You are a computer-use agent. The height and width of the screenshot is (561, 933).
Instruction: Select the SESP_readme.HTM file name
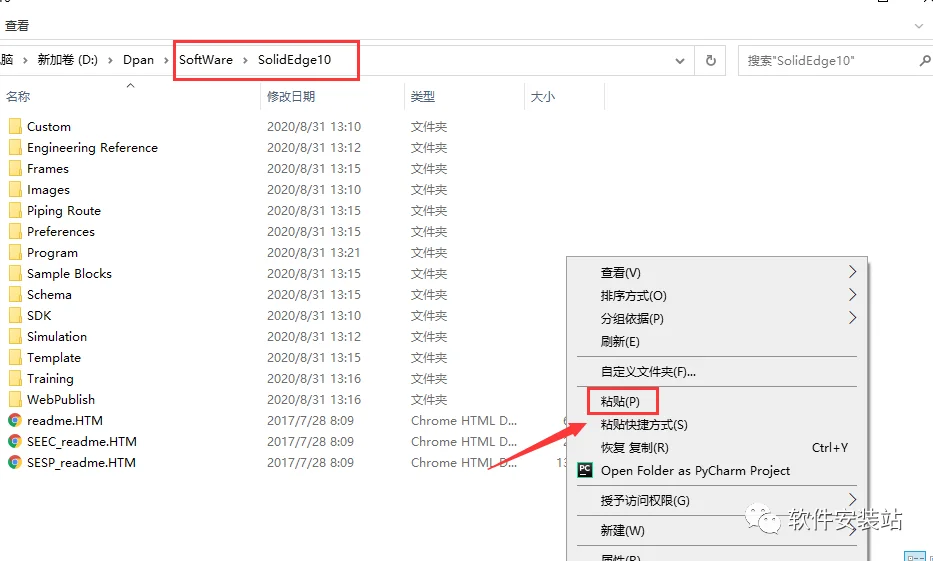click(x=81, y=462)
